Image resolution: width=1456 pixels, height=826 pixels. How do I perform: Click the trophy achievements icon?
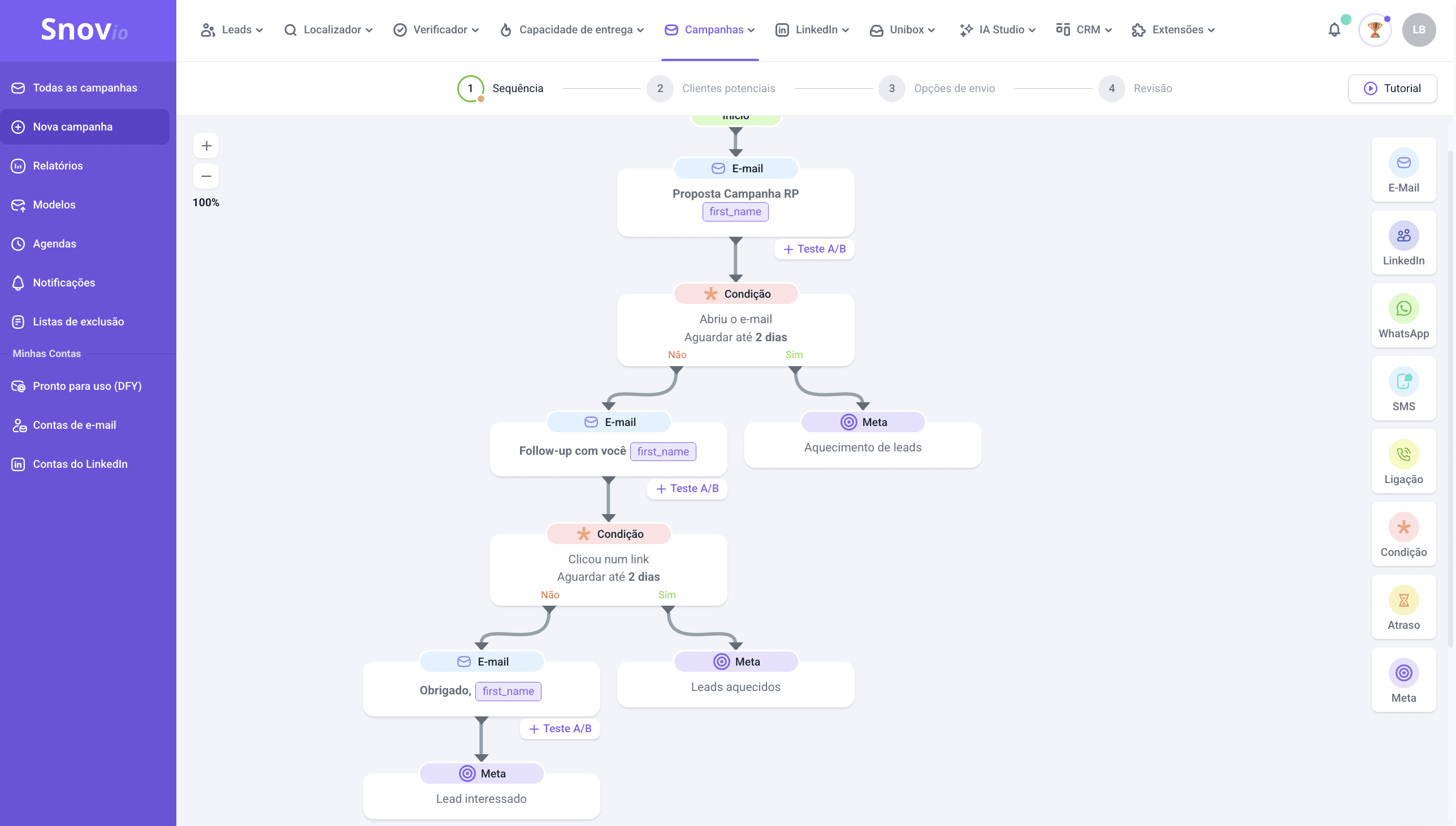click(x=1374, y=30)
